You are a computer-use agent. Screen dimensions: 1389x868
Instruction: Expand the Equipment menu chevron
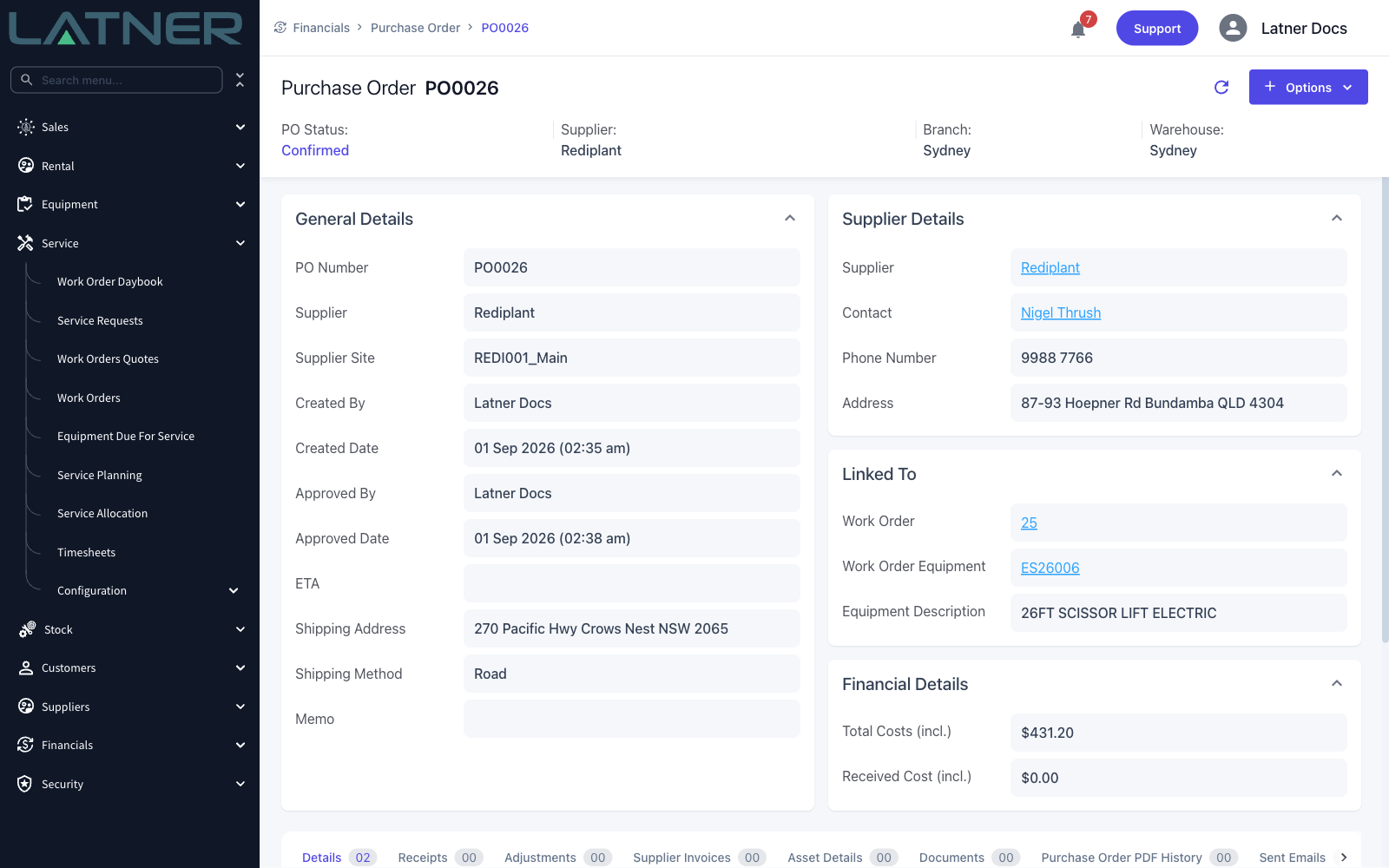tap(240, 204)
